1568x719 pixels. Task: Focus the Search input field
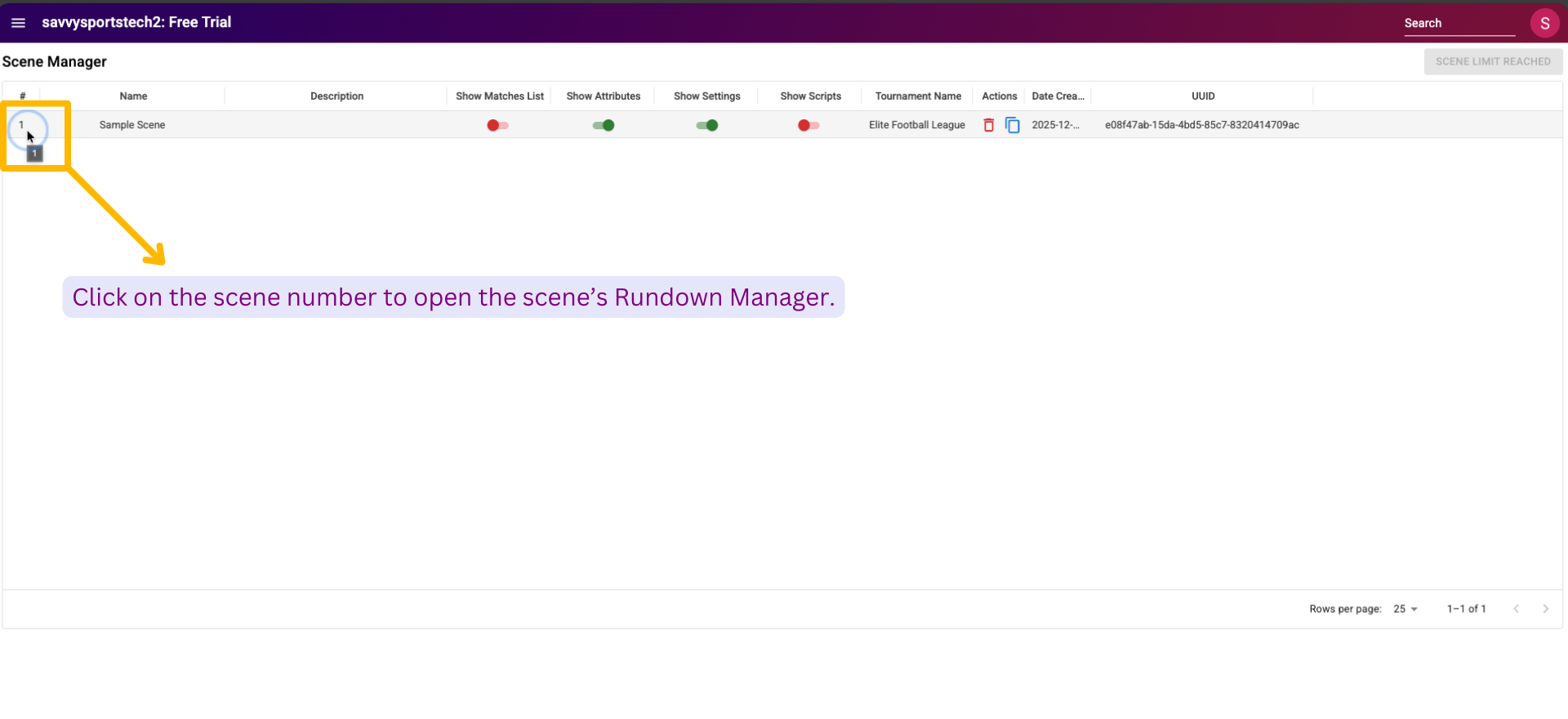click(x=1459, y=24)
